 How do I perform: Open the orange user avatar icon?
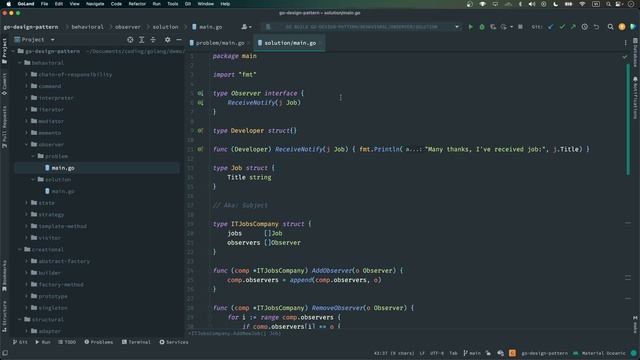(622, 27)
